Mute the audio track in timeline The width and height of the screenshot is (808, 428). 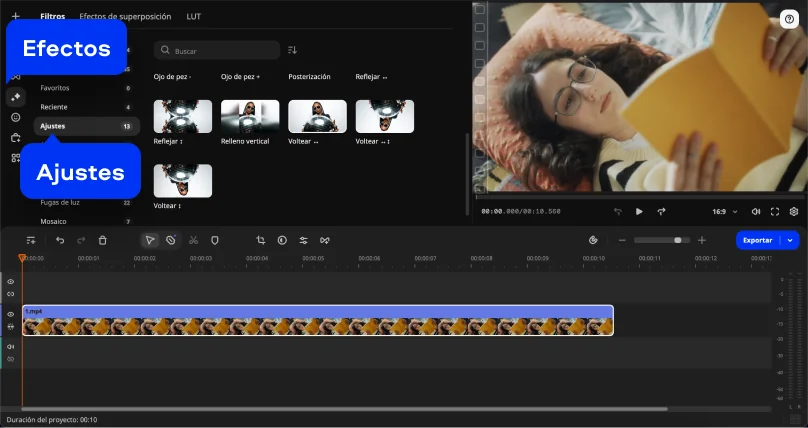tap(11, 347)
